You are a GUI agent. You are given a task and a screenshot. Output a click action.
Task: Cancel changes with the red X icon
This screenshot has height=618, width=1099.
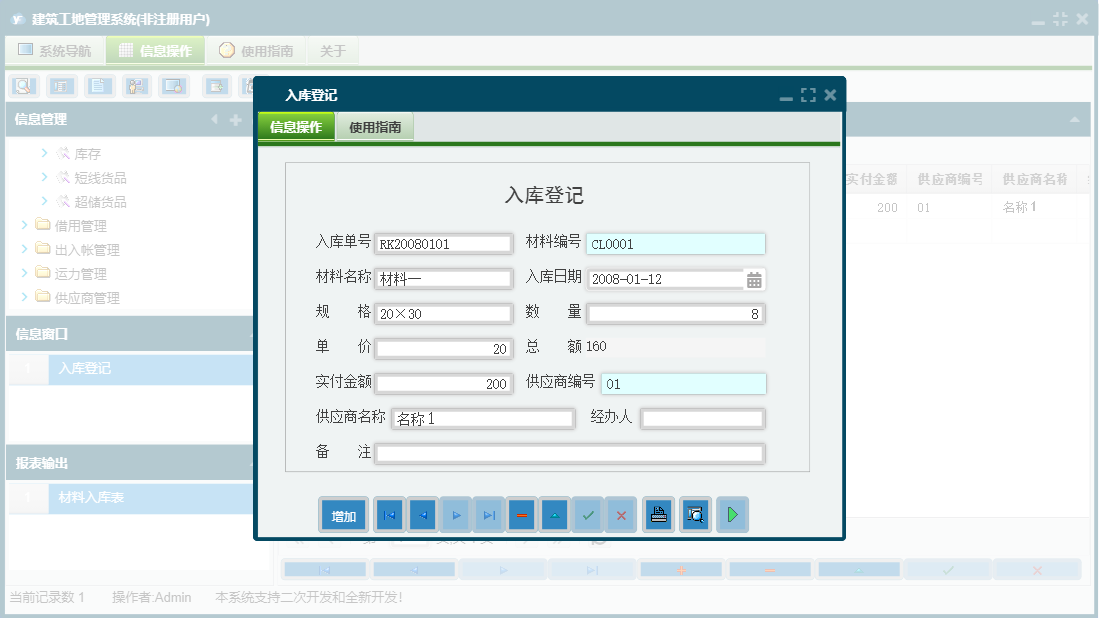pos(622,514)
